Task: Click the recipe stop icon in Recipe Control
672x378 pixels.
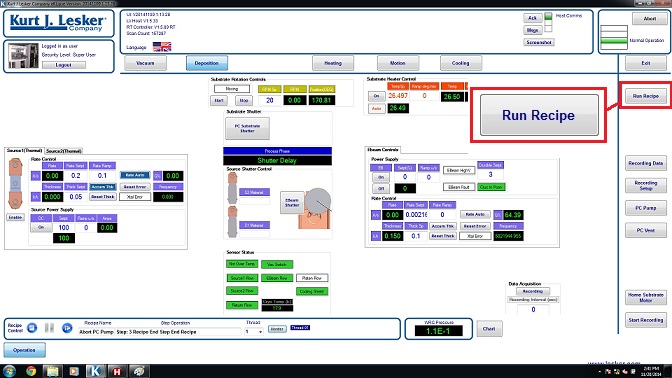Action: (32, 328)
